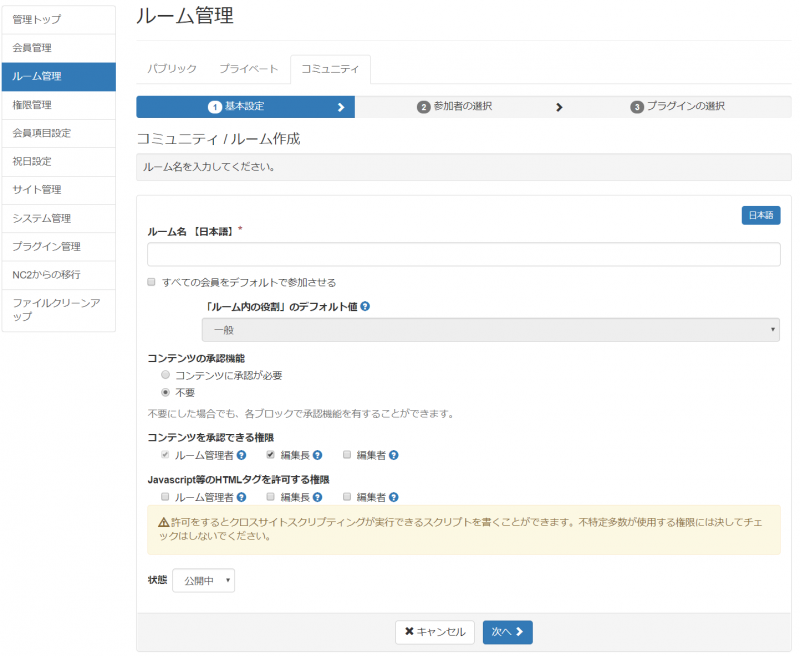Click help icon next to 編集者 in approval permissions

[394, 455]
